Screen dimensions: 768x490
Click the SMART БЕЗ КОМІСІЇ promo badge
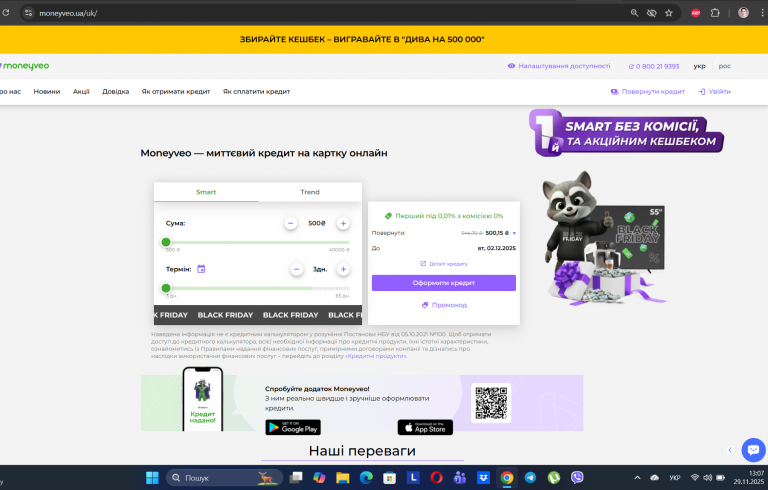click(x=626, y=133)
